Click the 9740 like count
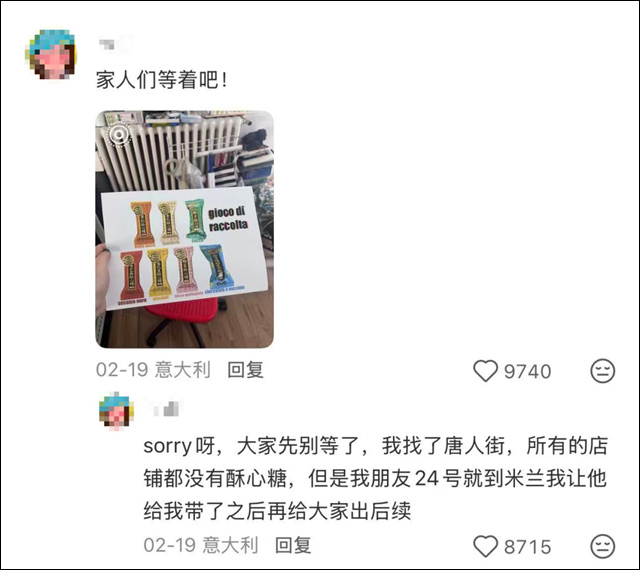 point(527,371)
